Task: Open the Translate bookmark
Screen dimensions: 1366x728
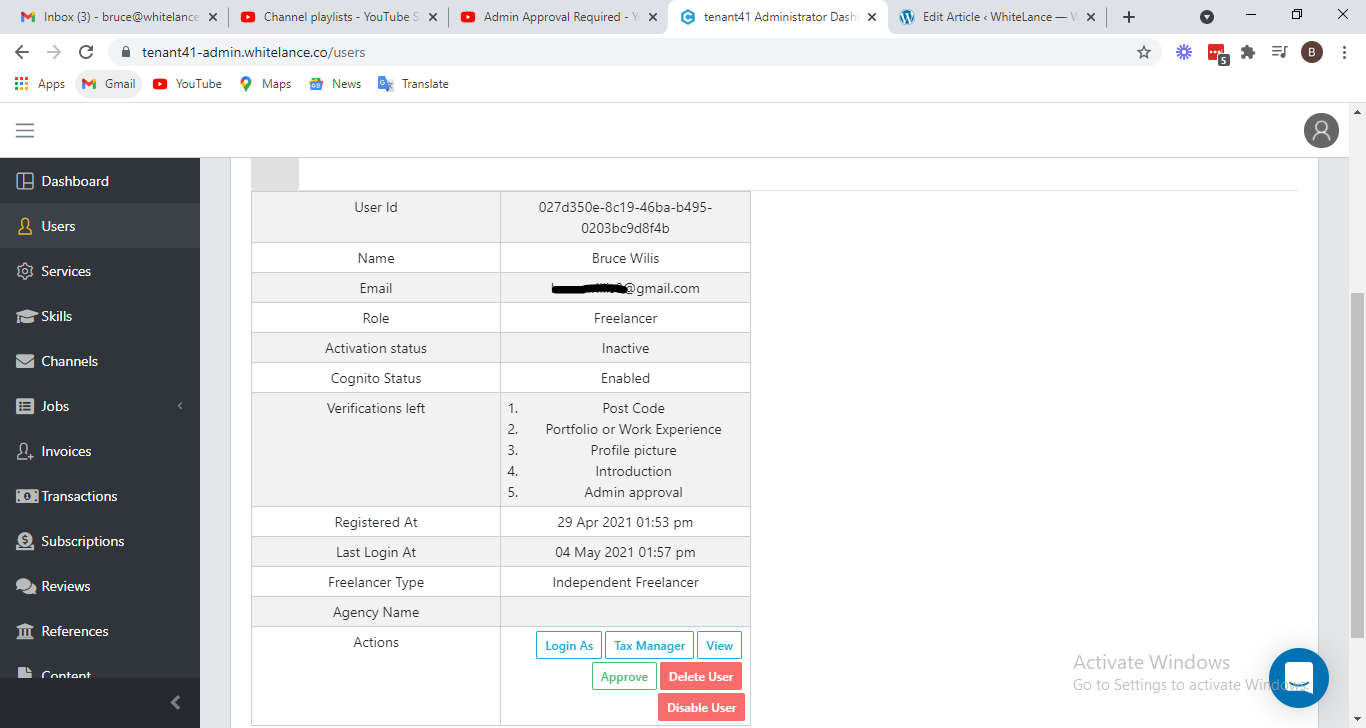Action: [413, 84]
